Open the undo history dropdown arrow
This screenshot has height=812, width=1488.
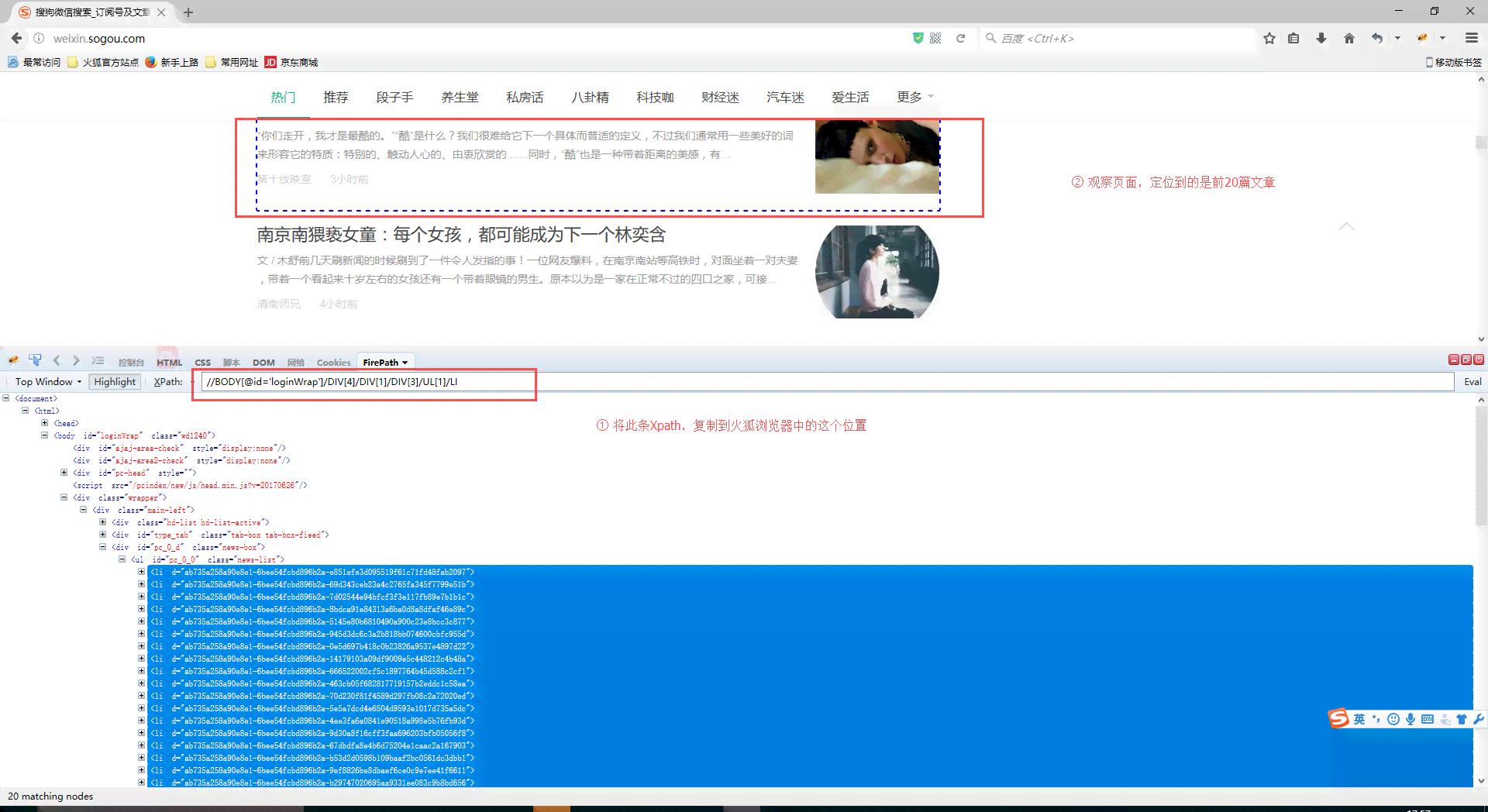(1397, 38)
